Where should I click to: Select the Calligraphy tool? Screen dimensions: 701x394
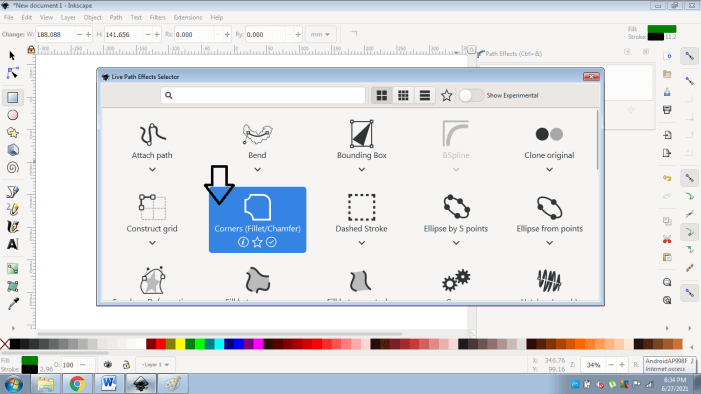[13, 227]
